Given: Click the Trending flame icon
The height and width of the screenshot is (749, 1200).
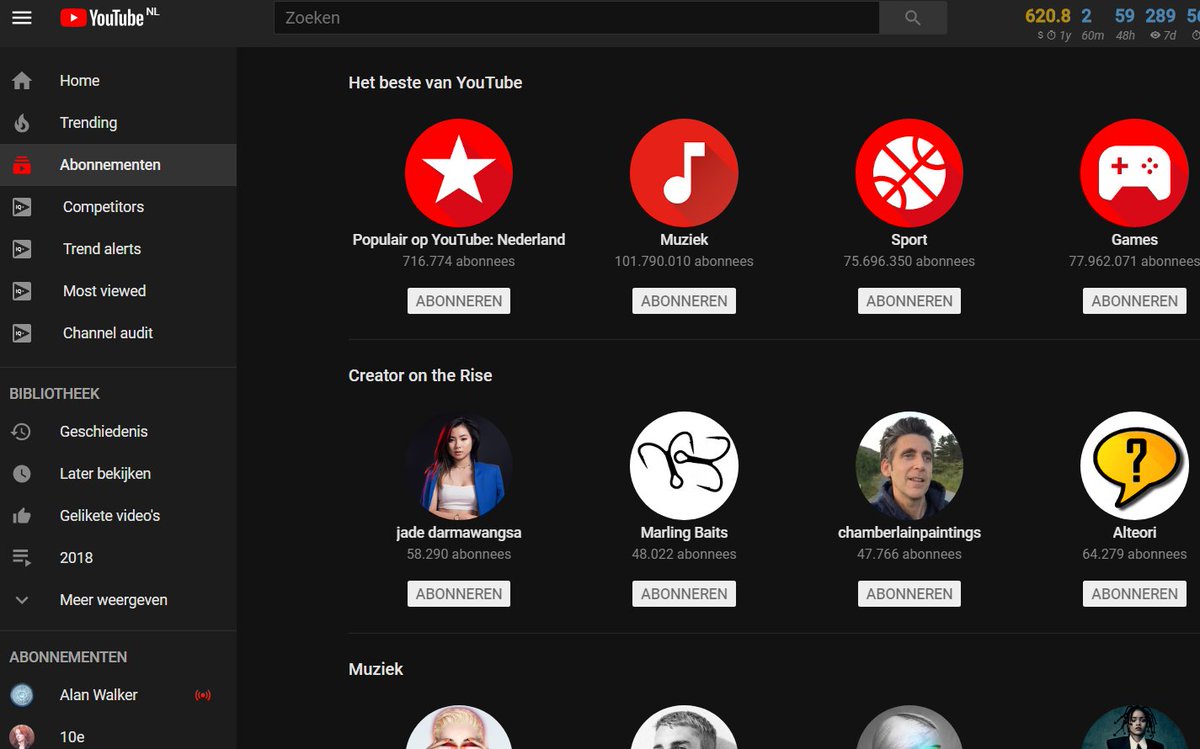Looking at the screenshot, I should pos(22,123).
